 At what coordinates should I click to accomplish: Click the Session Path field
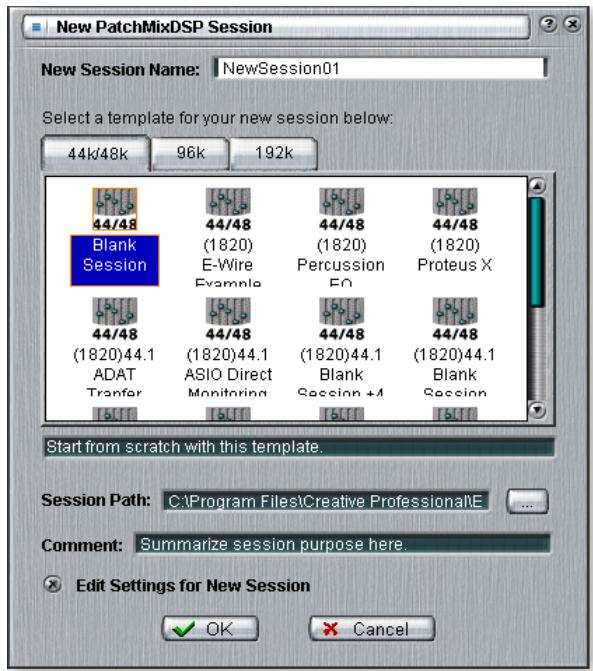(326, 501)
